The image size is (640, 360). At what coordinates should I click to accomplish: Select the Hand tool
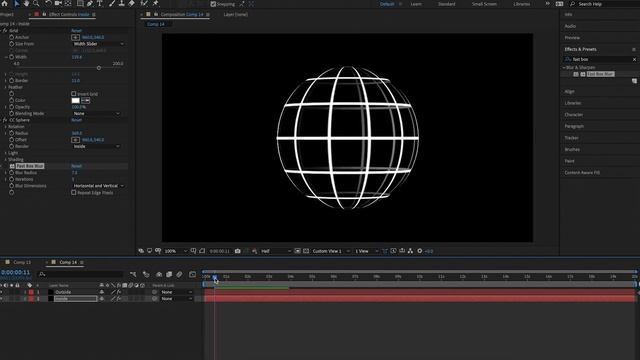point(27,3)
